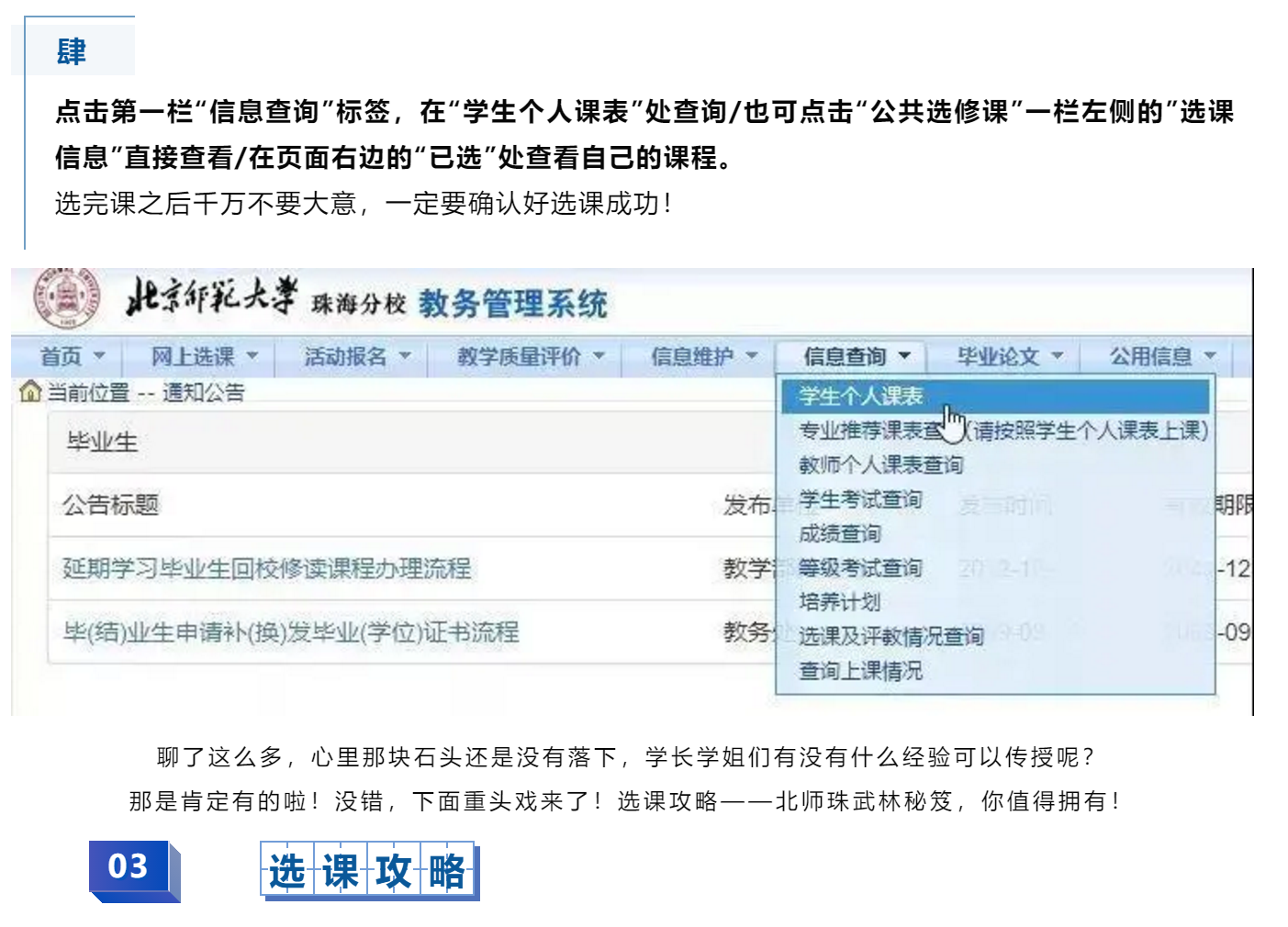Click the home icon beside 当前位置
The height and width of the screenshot is (927, 1288).
click(30, 393)
